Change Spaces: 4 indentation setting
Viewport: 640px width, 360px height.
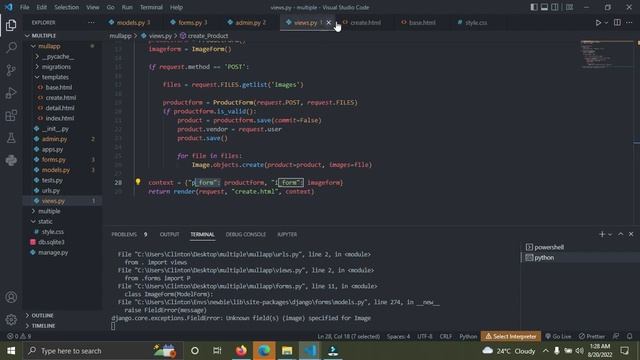[x=398, y=336]
